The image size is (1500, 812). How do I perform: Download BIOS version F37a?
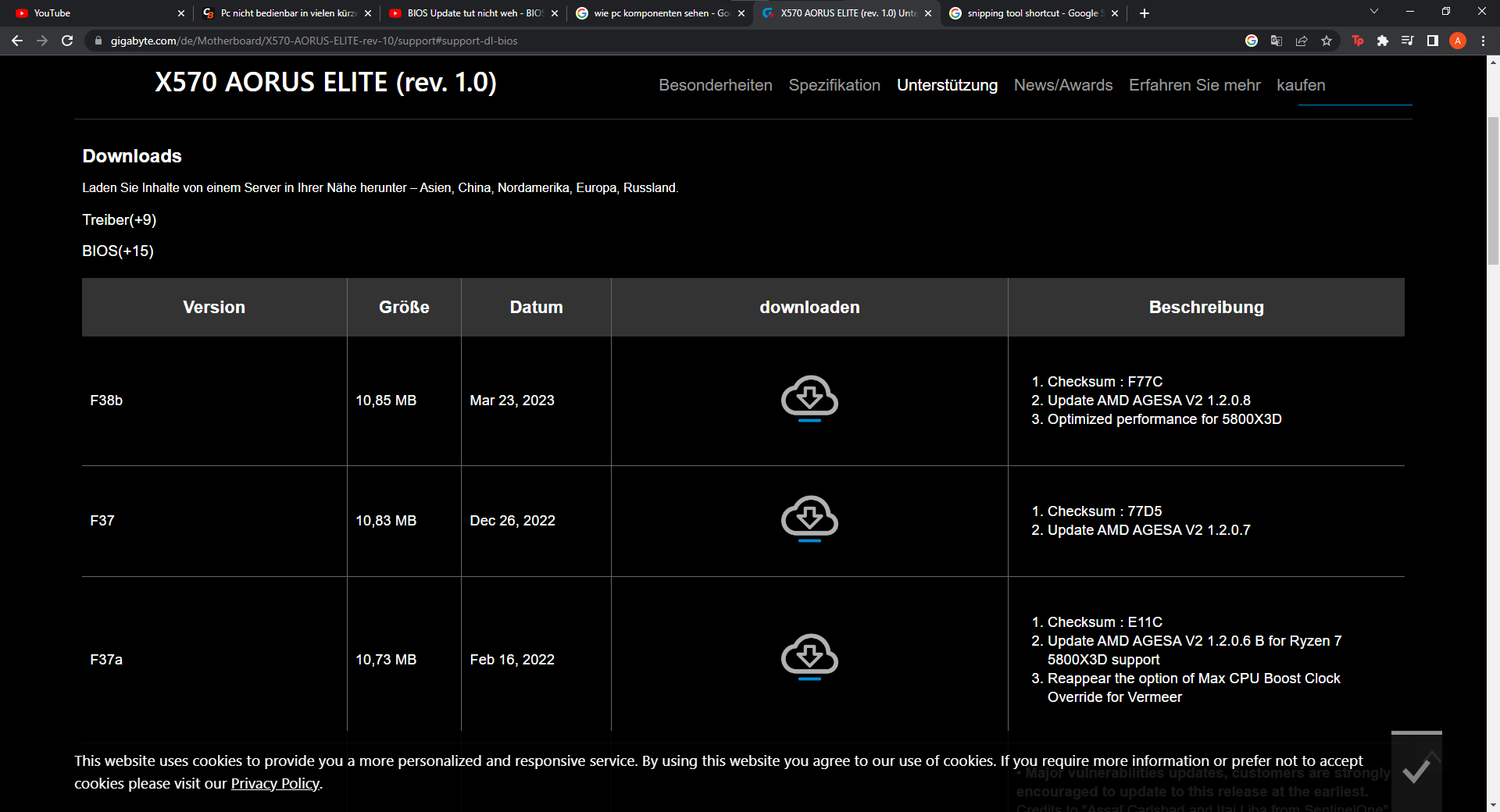click(809, 657)
